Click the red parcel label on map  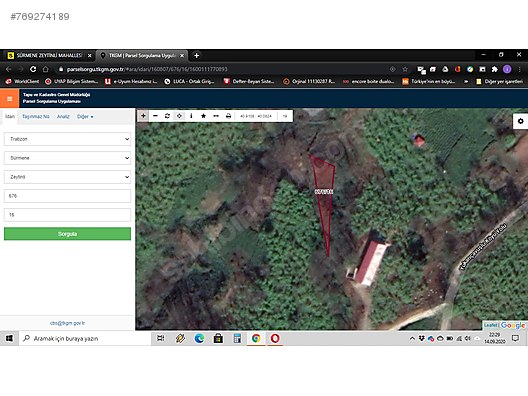point(324,192)
